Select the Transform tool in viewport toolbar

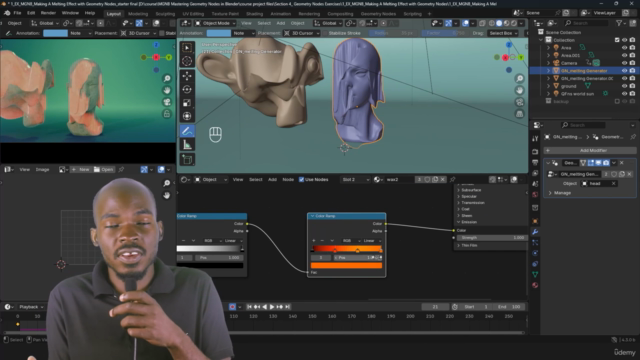pos(187,116)
